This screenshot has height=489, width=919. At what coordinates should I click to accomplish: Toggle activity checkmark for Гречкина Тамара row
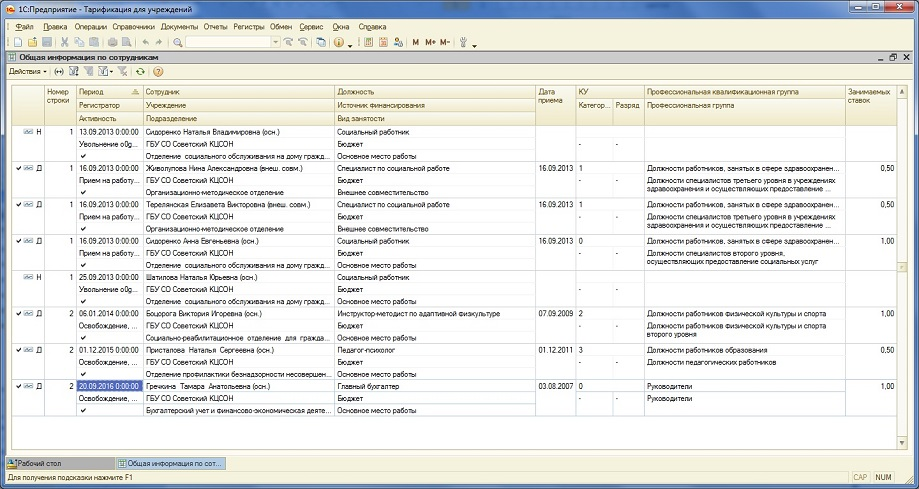pos(84,410)
